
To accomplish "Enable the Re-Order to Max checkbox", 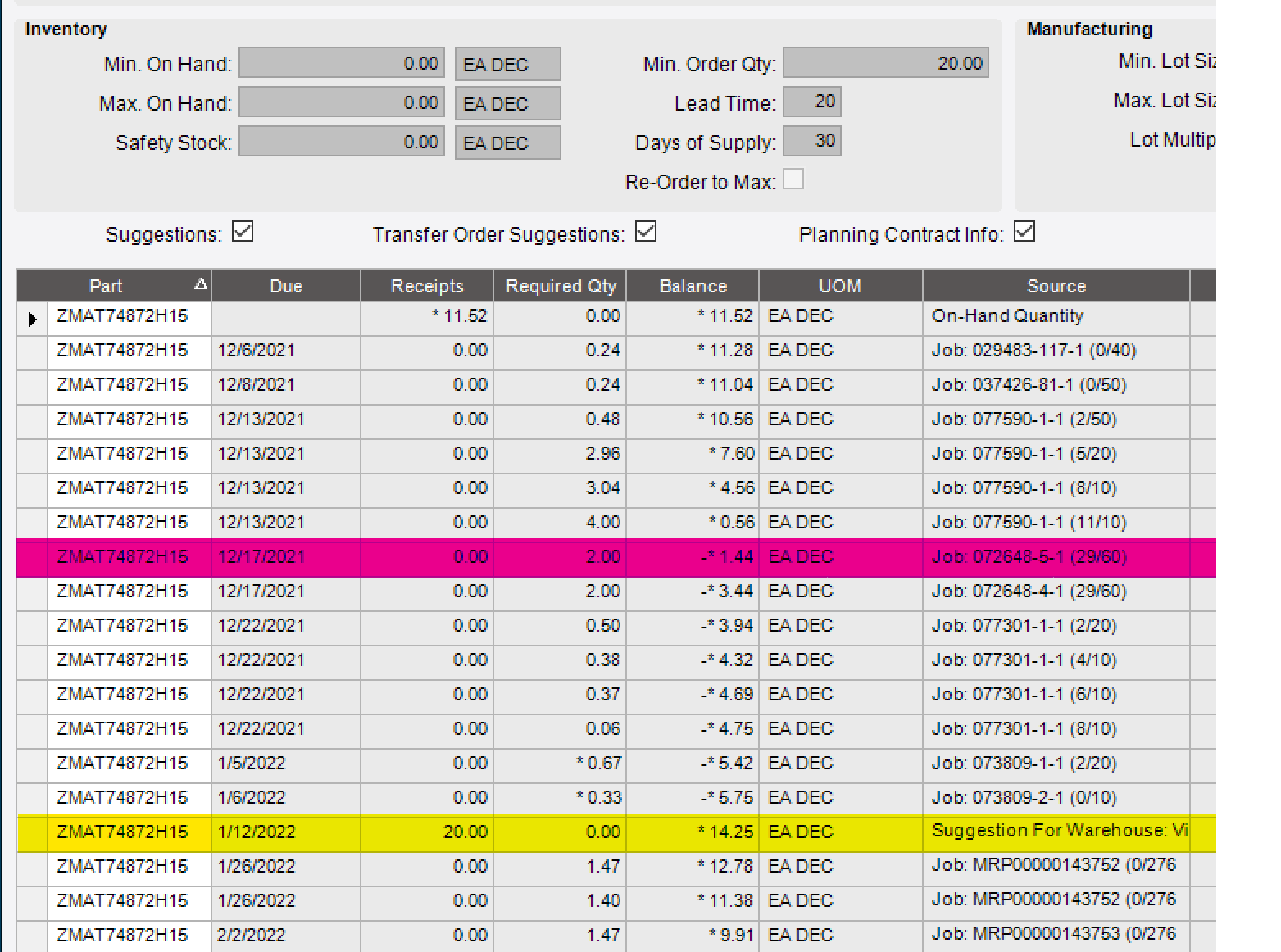I will [x=793, y=179].
